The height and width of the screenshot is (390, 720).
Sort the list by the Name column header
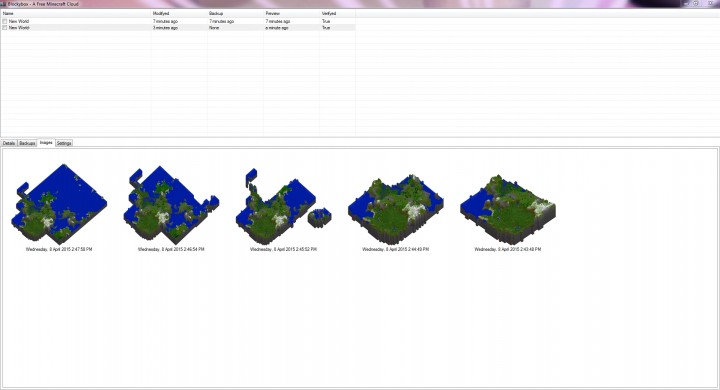click(75, 13)
